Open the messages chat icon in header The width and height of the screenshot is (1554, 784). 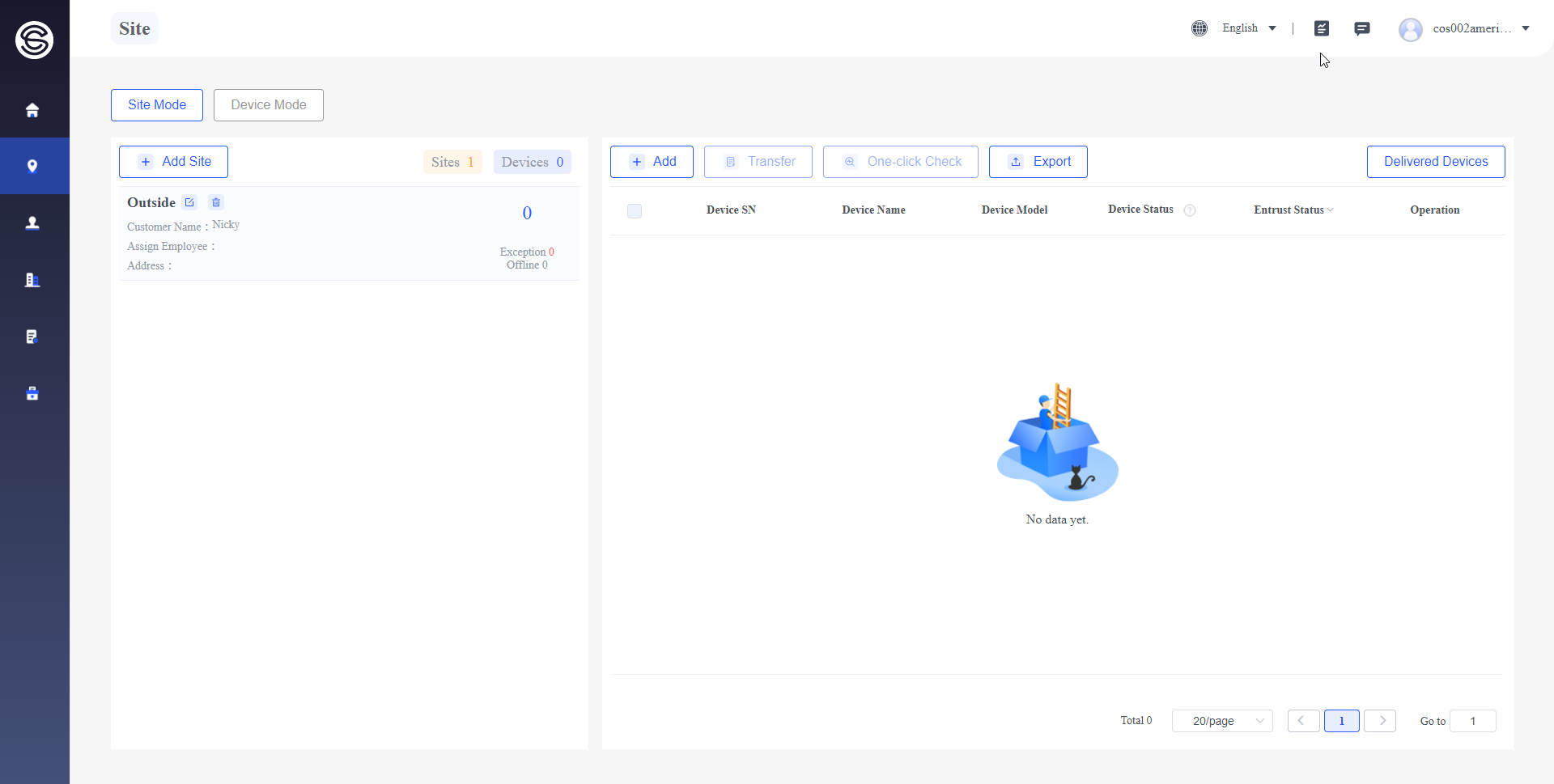1362,28
